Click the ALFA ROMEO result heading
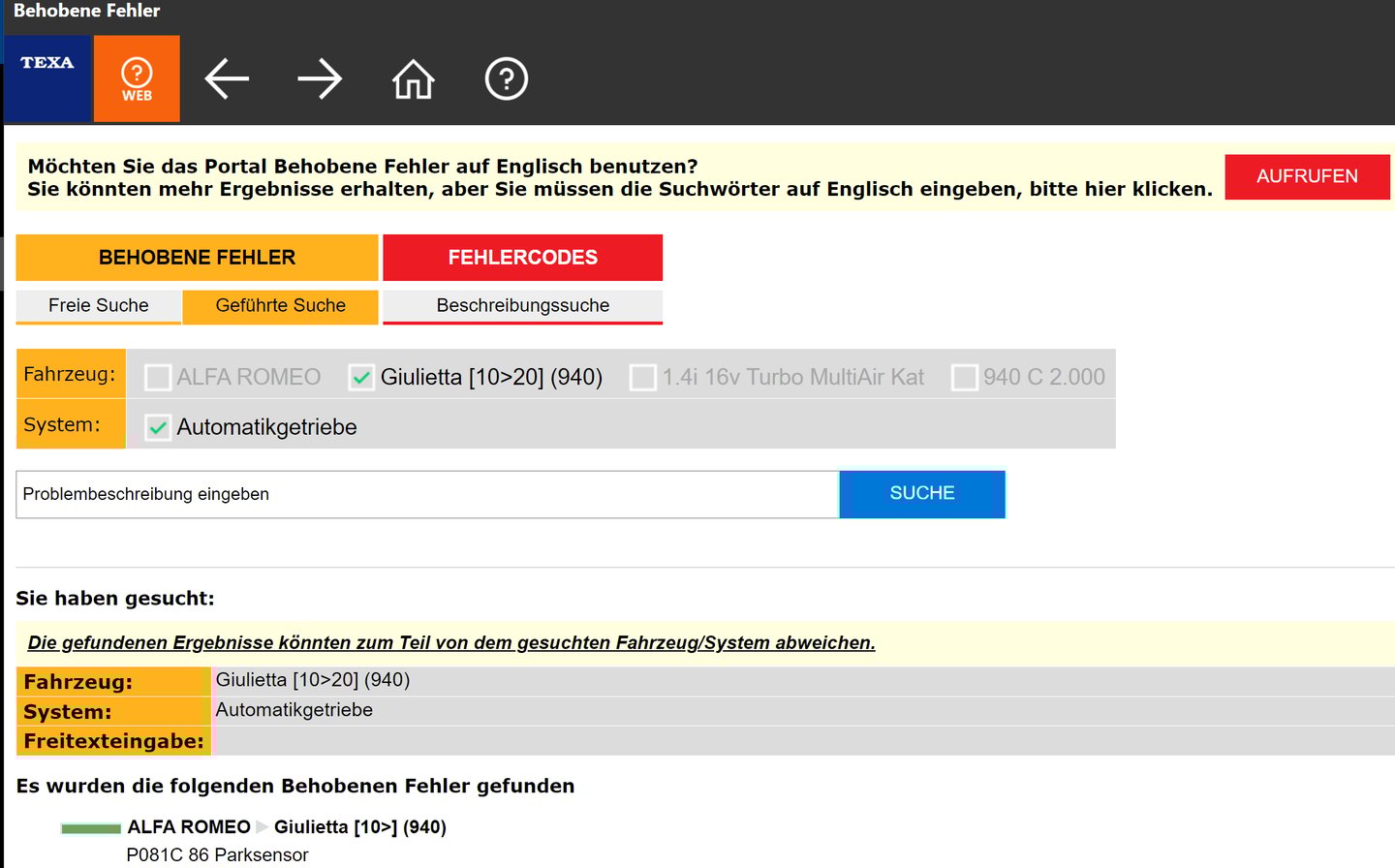 (x=189, y=827)
